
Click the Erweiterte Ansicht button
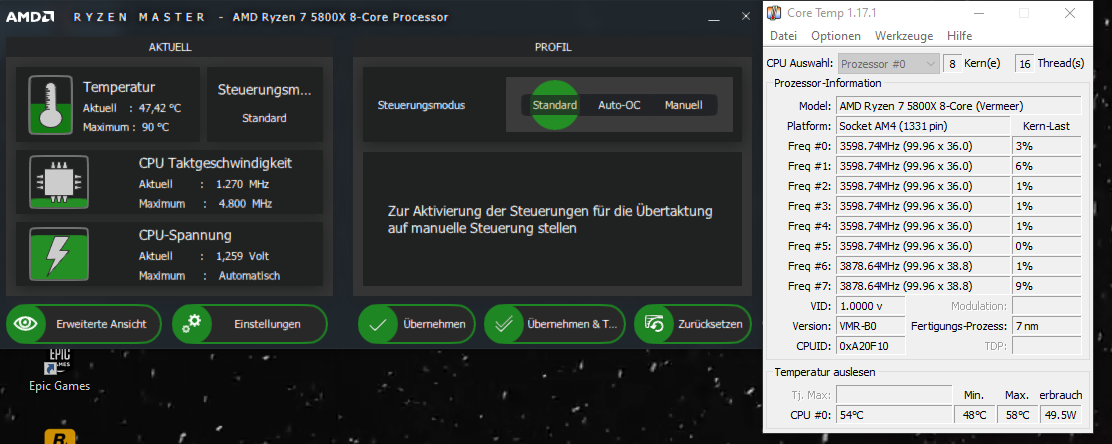[84, 324]
